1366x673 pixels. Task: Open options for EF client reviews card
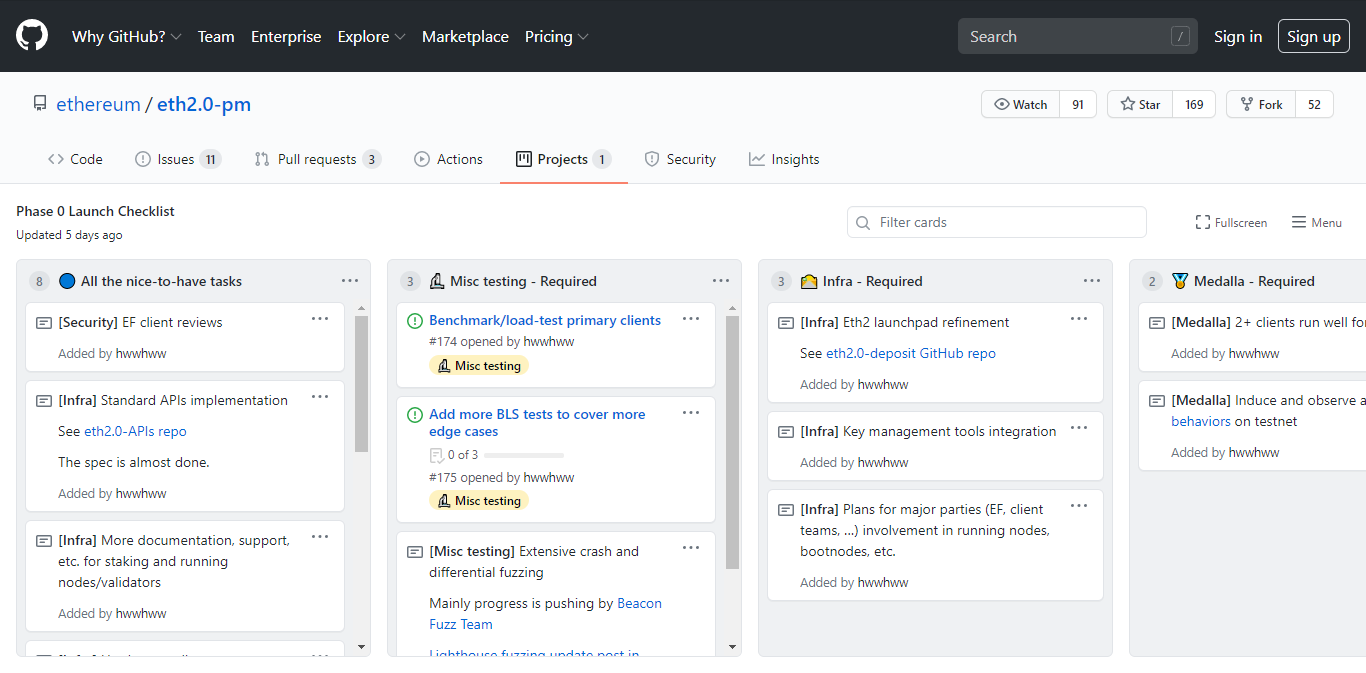point(320,319)
